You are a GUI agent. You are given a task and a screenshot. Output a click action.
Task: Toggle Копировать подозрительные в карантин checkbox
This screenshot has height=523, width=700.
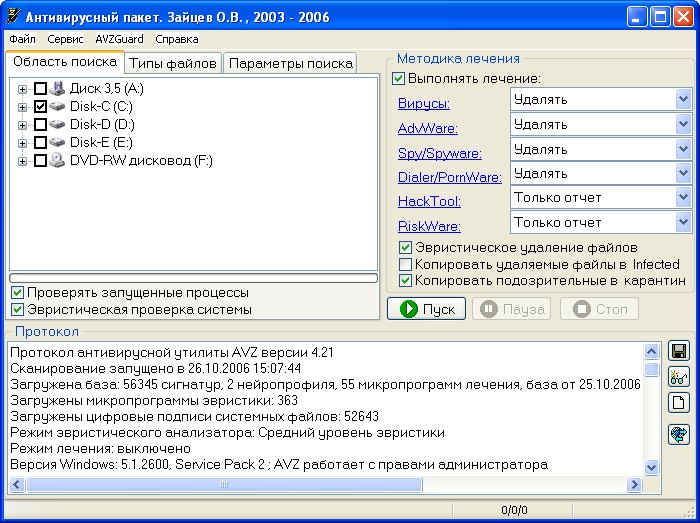(x=405, y=281)
